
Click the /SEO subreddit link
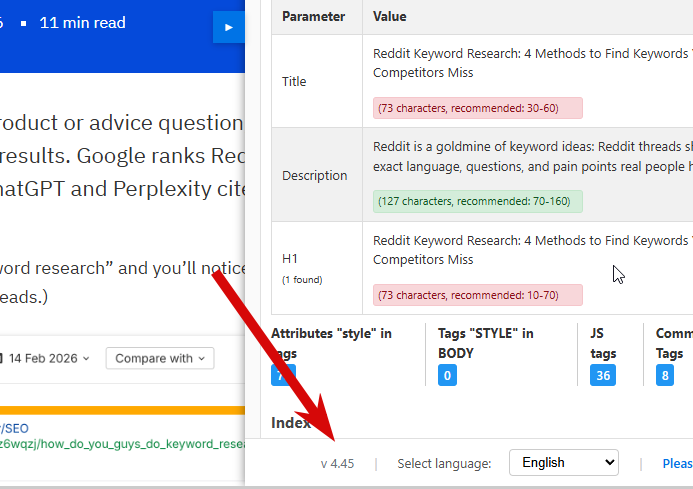tap(14, 428)
